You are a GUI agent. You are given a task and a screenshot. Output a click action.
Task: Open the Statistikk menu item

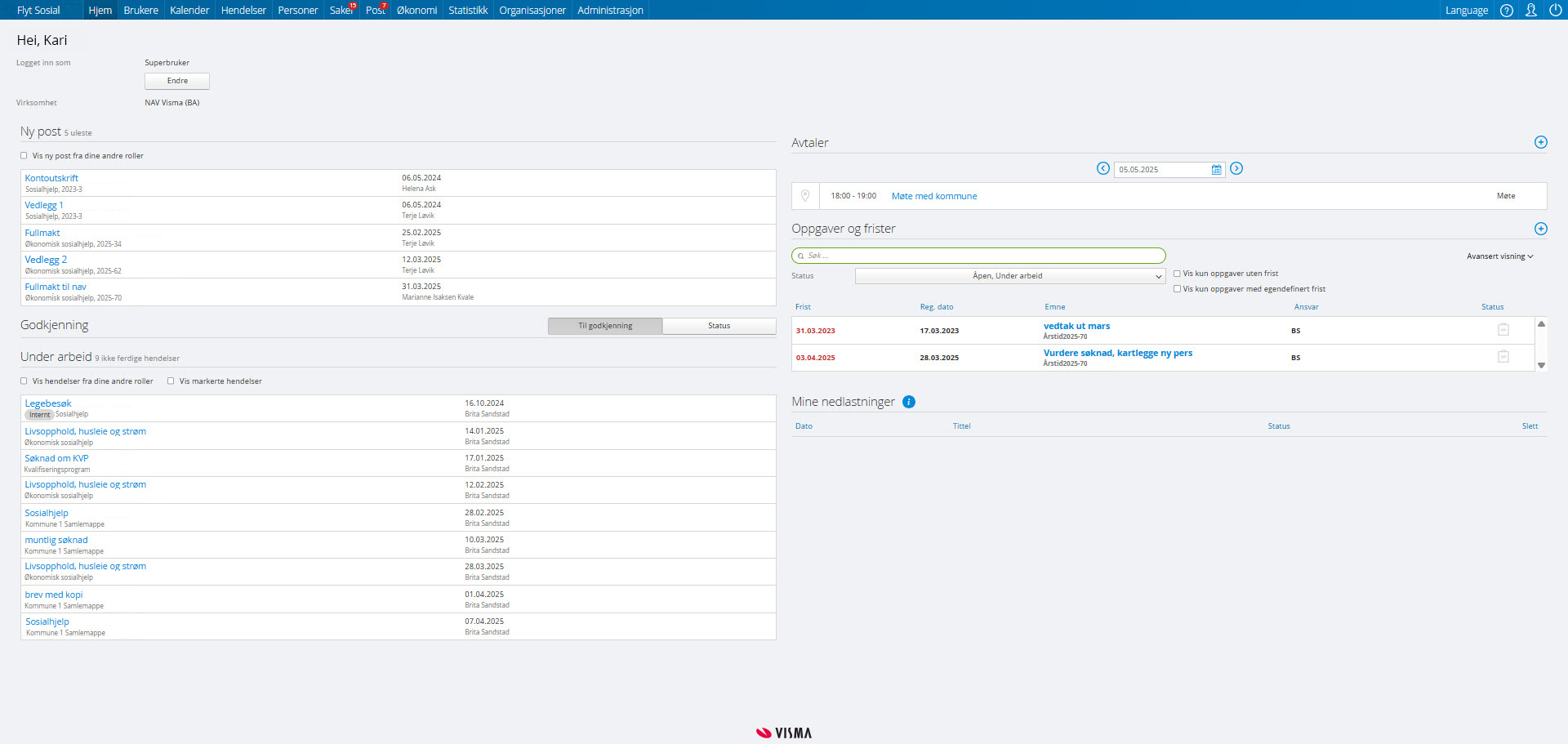pos(467,11)
